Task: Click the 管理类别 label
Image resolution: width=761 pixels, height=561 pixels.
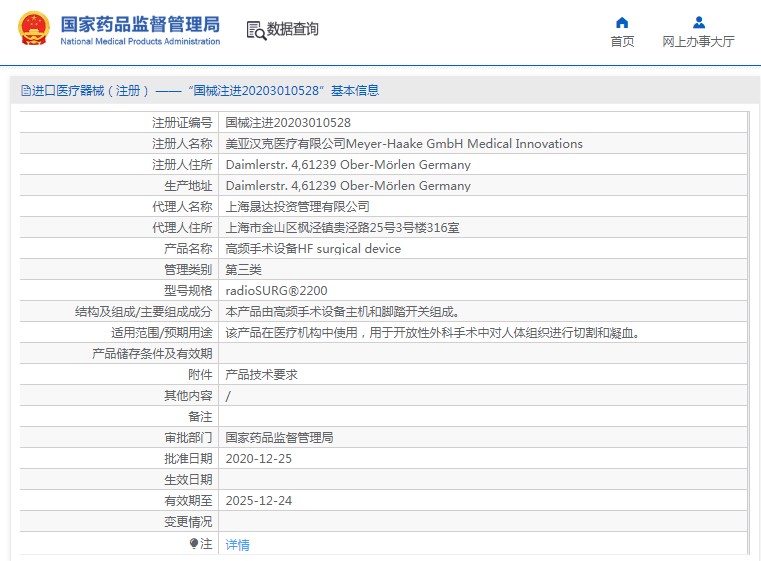Action: click(188, 269)
